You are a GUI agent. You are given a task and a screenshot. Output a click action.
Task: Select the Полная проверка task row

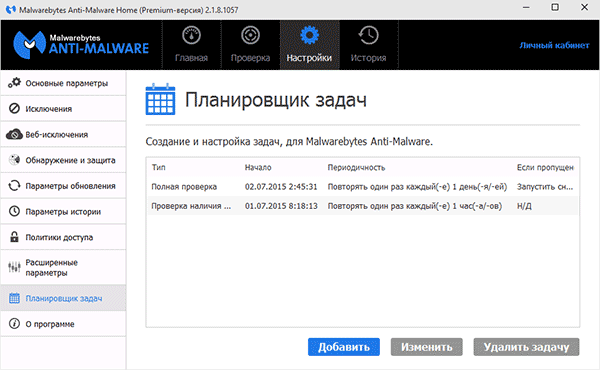click(362, 187)
